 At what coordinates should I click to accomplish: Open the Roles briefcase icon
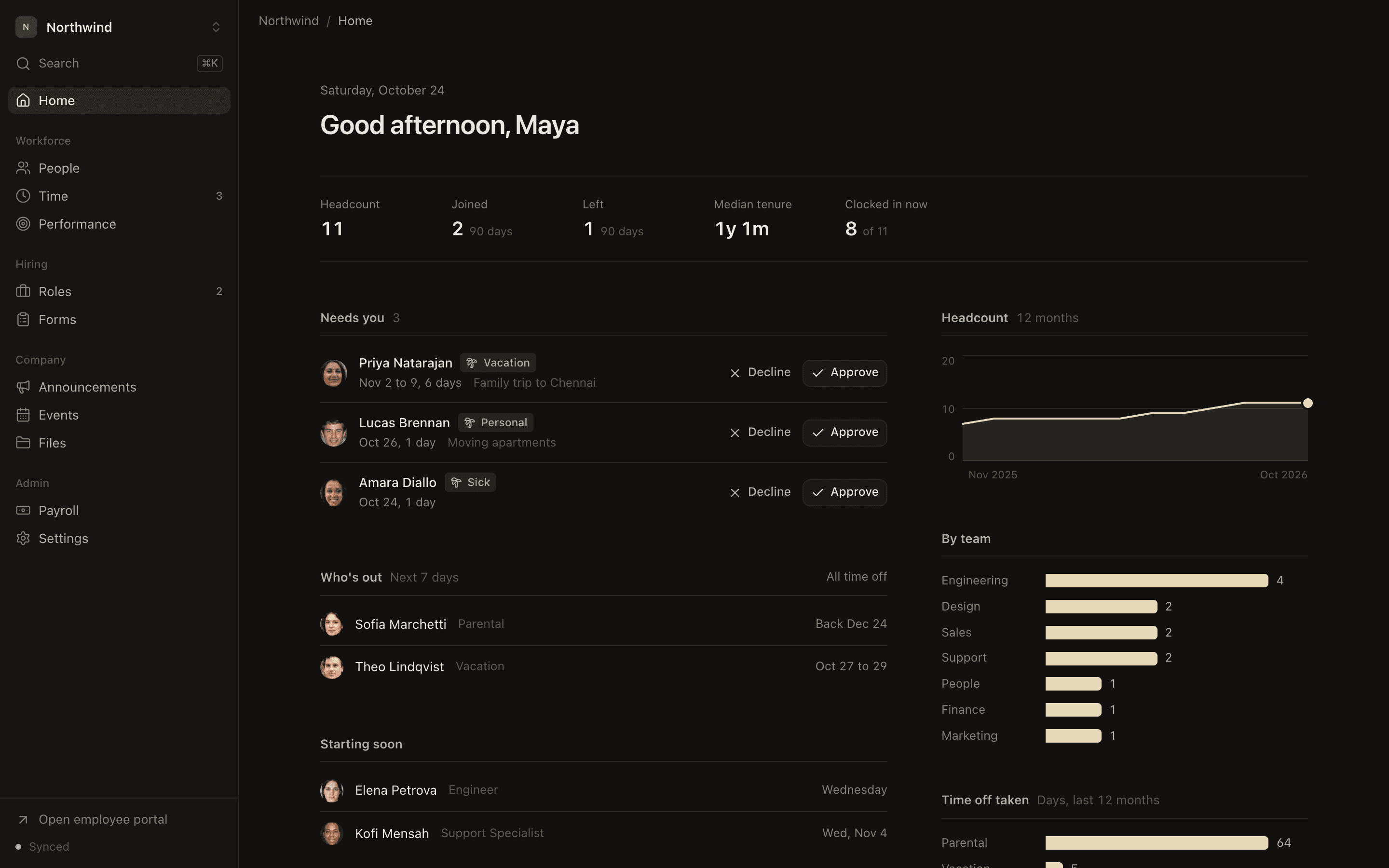tap(23, 291)
